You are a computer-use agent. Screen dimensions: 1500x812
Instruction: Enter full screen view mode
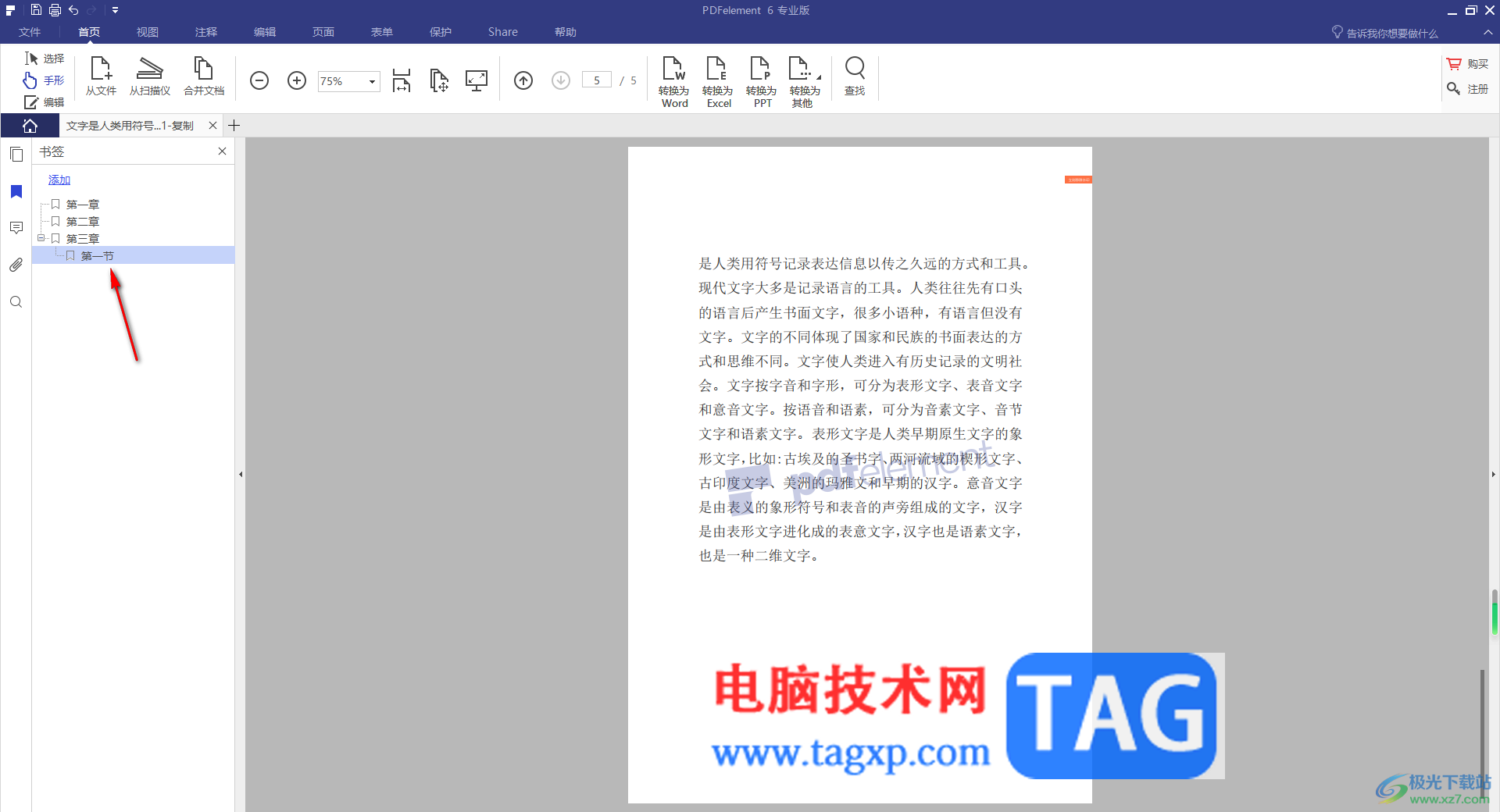477,80
